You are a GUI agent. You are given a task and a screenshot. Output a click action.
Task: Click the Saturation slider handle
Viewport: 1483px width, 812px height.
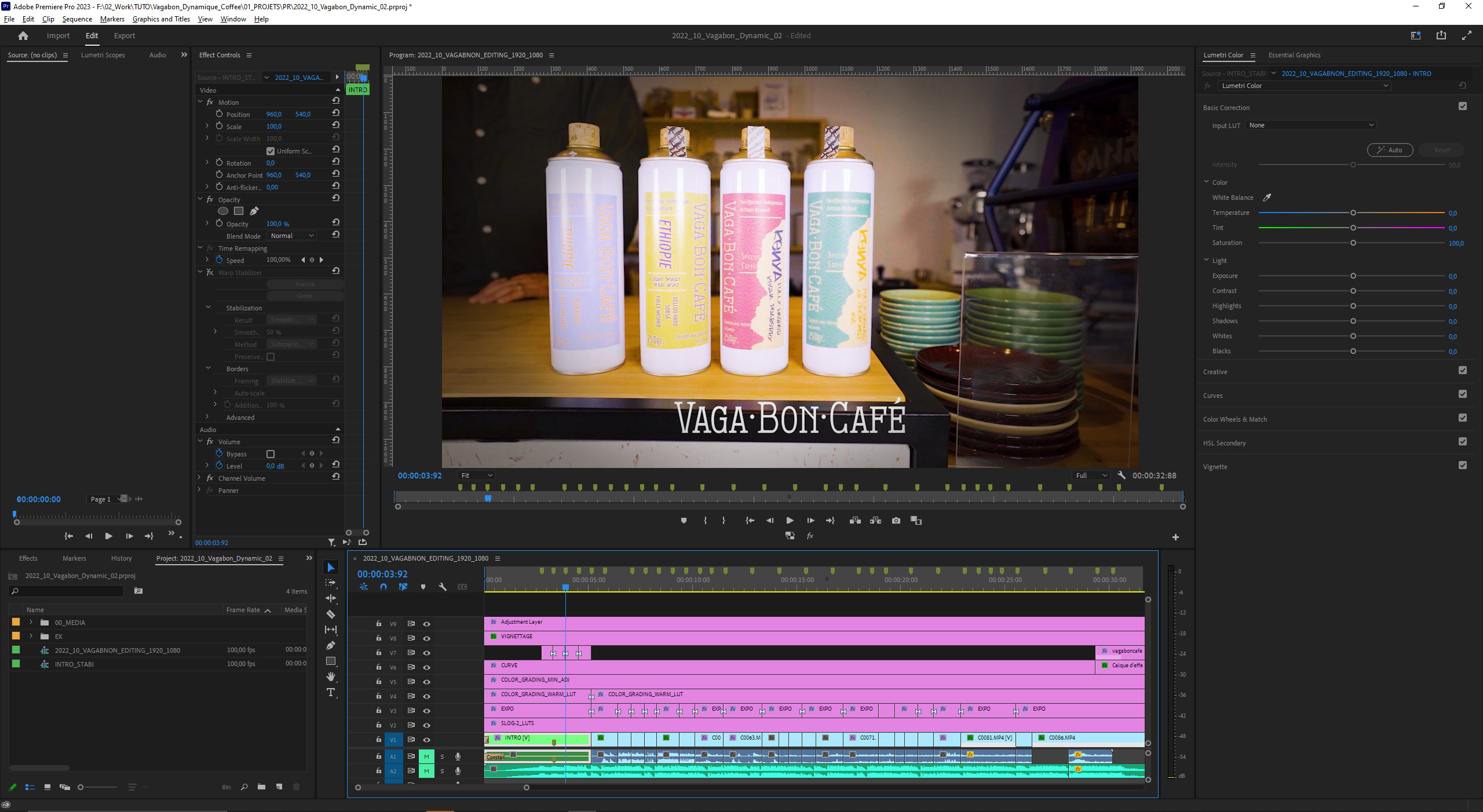(x=1353, y=243)
